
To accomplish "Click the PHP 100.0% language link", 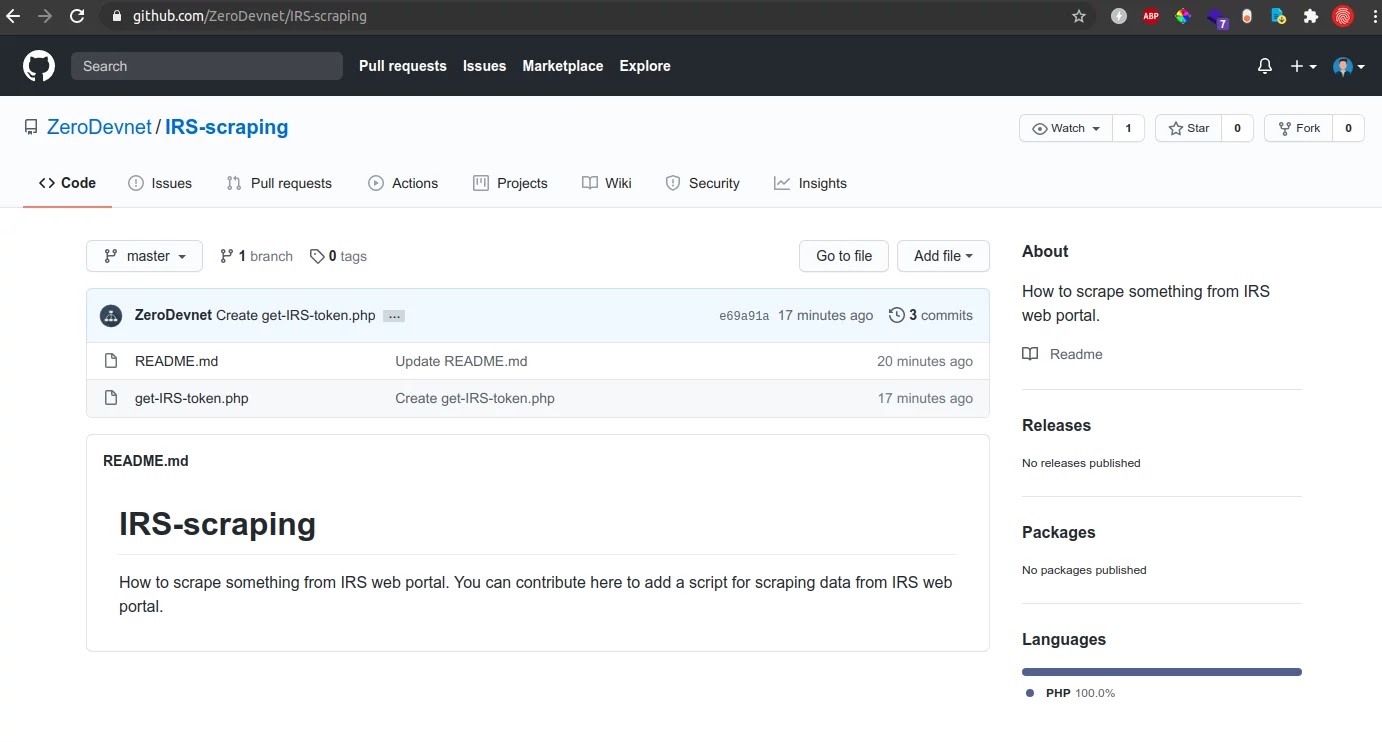I will pos(1071,693).
